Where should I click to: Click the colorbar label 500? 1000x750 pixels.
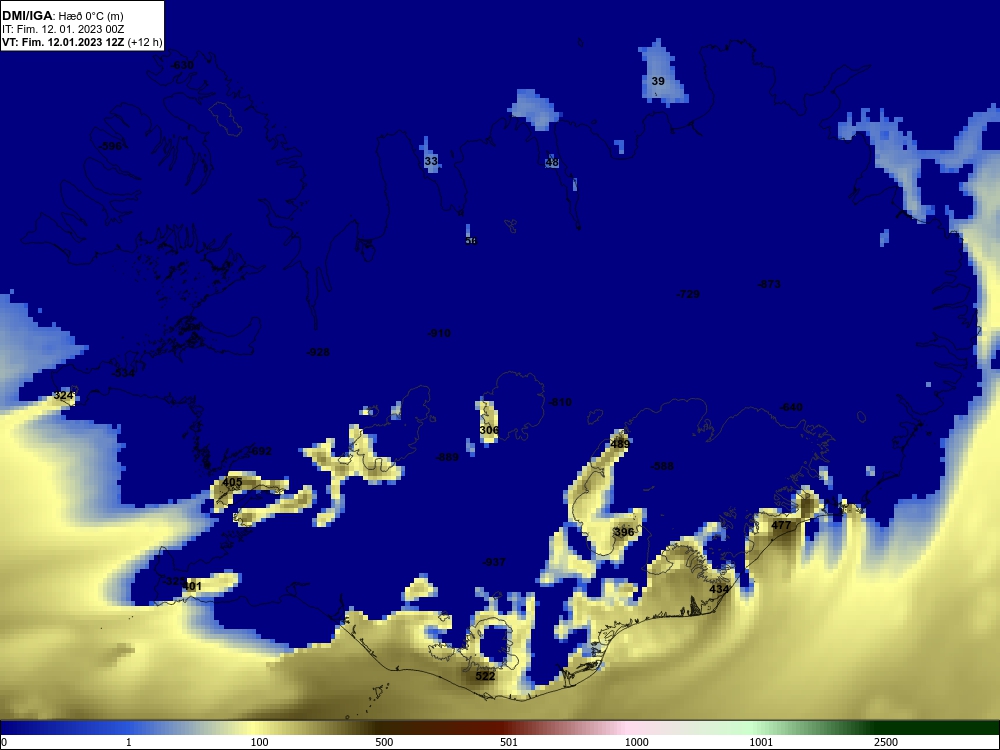point(384,742)
